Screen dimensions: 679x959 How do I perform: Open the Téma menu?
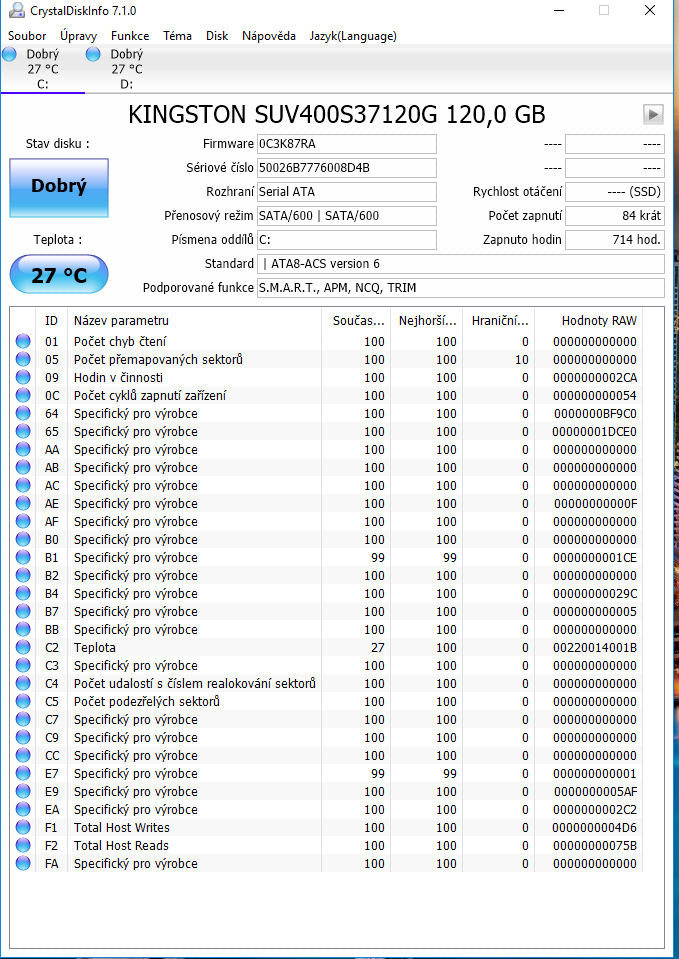tap(177, 35)
